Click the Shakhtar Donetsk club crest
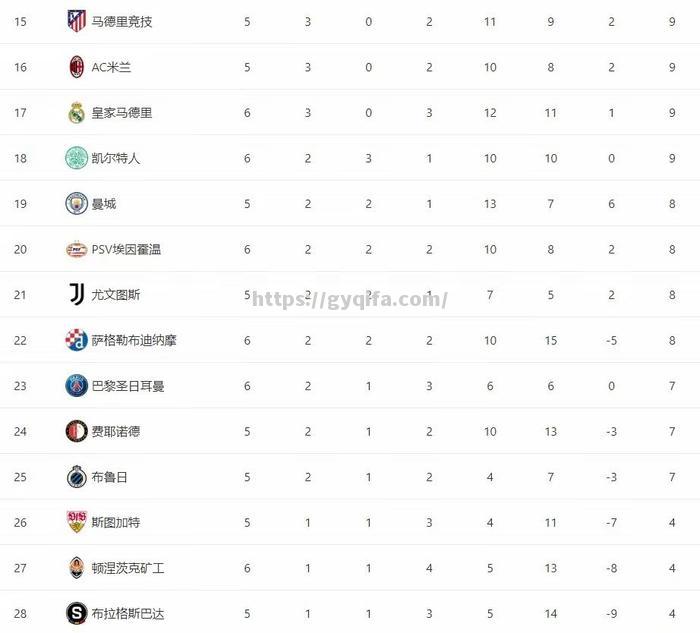 [76, 568]
